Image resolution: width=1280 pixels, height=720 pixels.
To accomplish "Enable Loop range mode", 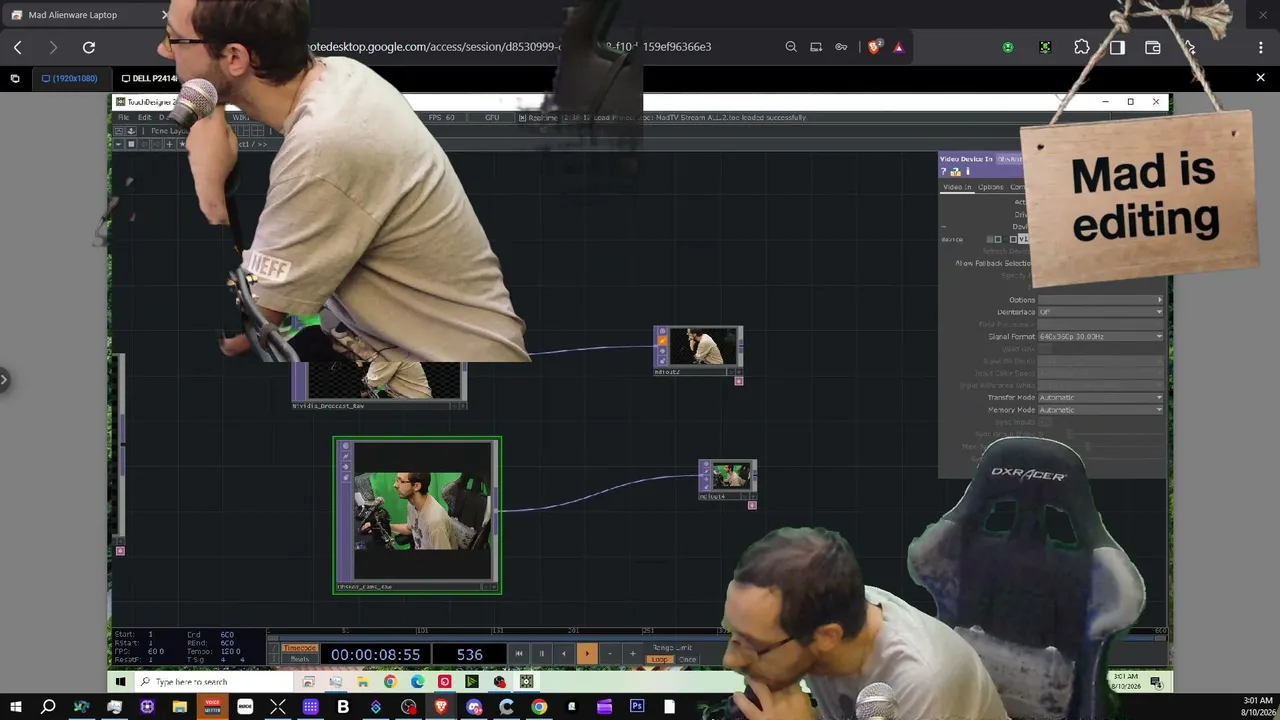I will coord(660,660).
